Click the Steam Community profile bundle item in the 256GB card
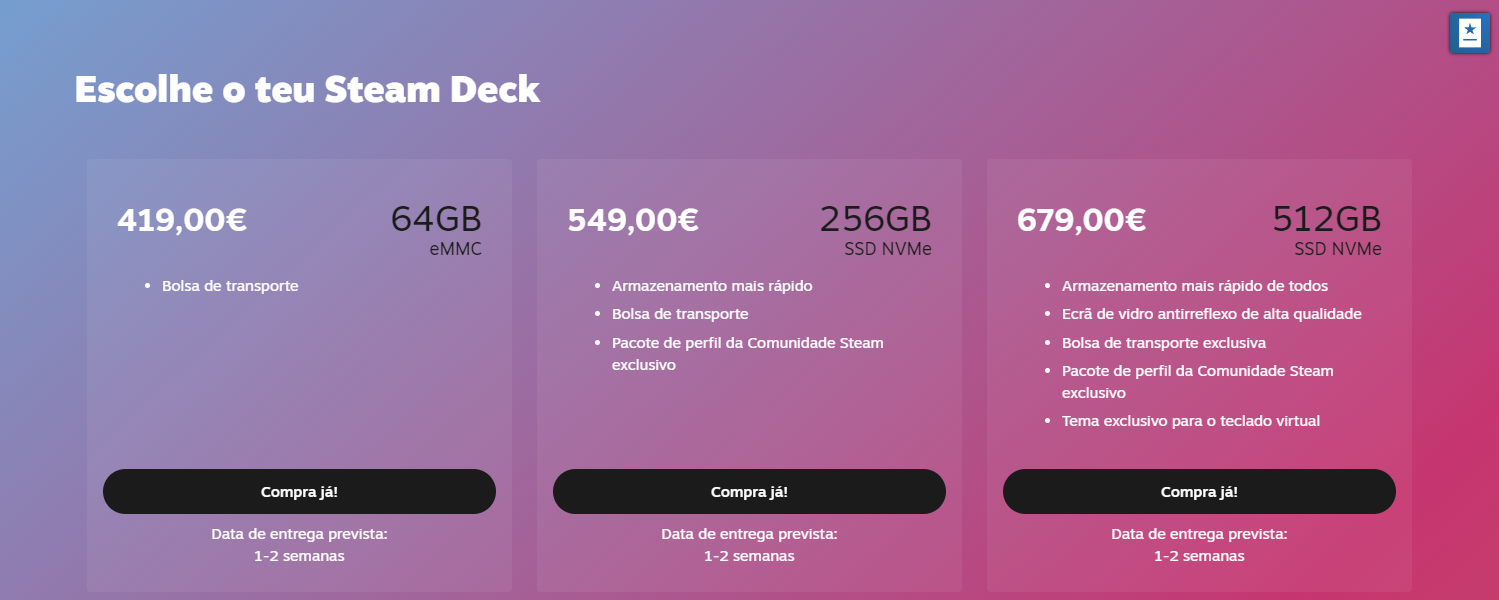The image size is (1499, 600). (x=748, y=354)
